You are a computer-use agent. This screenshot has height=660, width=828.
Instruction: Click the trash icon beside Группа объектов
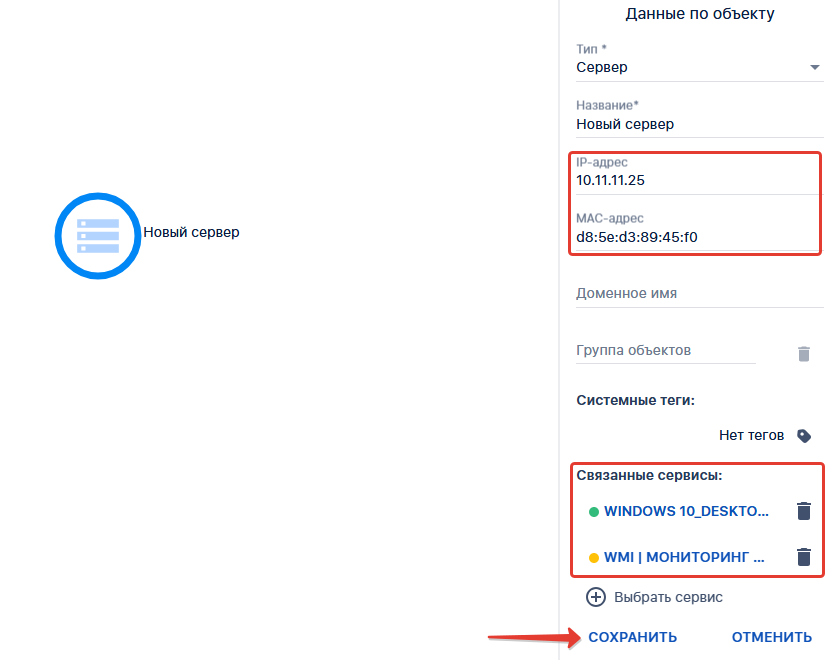pyautogui.click(x=803, y=354)
